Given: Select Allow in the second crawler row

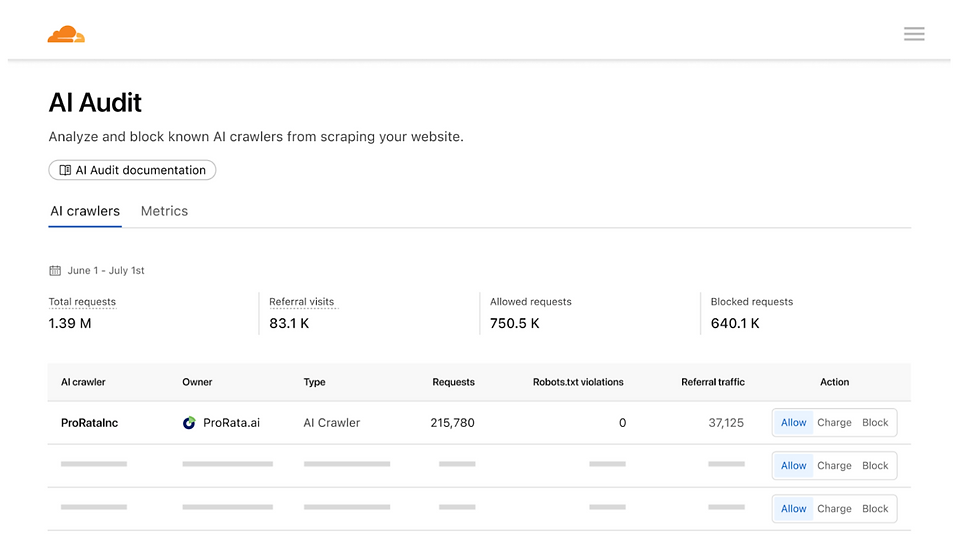Looking at the screenshot, I should coord(794,466).
